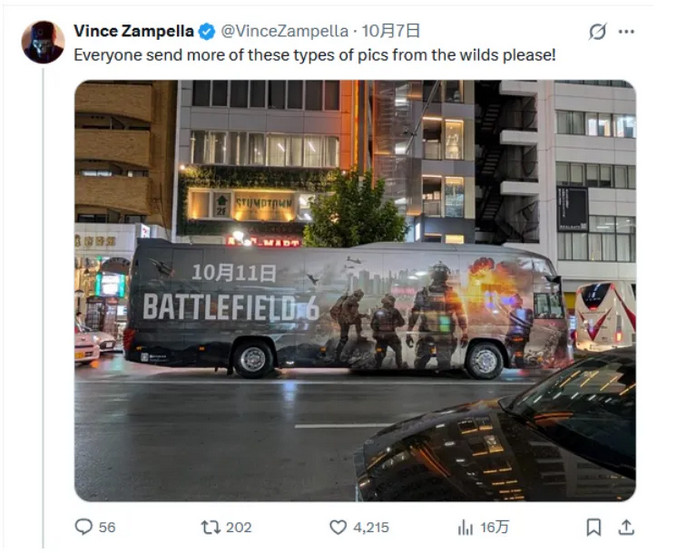The height and width of the screenshot is (553, 677).
Task: Click the 4,215 likes count
Action: coord(371,527)
